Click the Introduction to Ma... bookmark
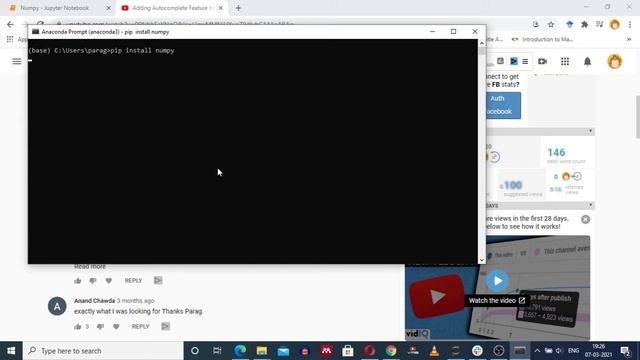 tap(542, 39)
